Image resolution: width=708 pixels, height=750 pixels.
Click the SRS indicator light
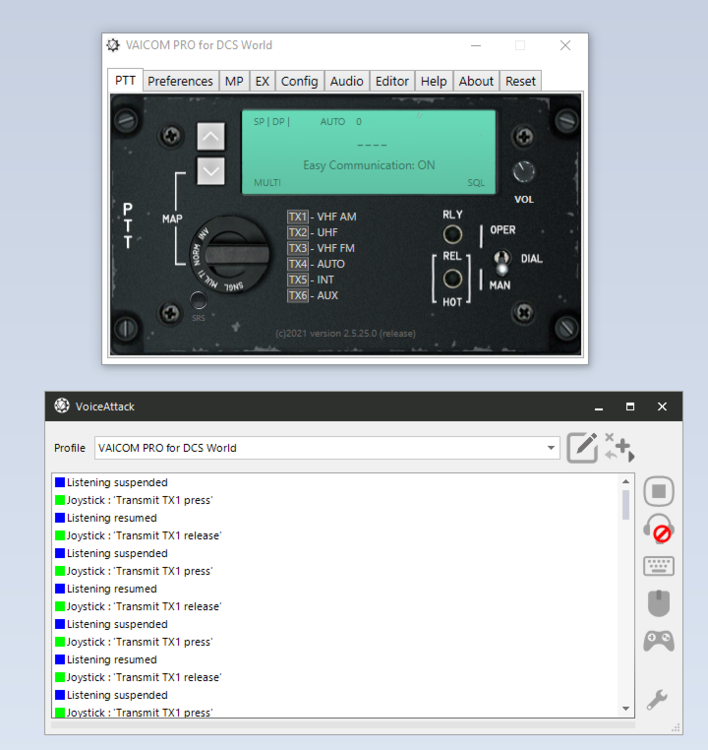(x=198, y=300)
